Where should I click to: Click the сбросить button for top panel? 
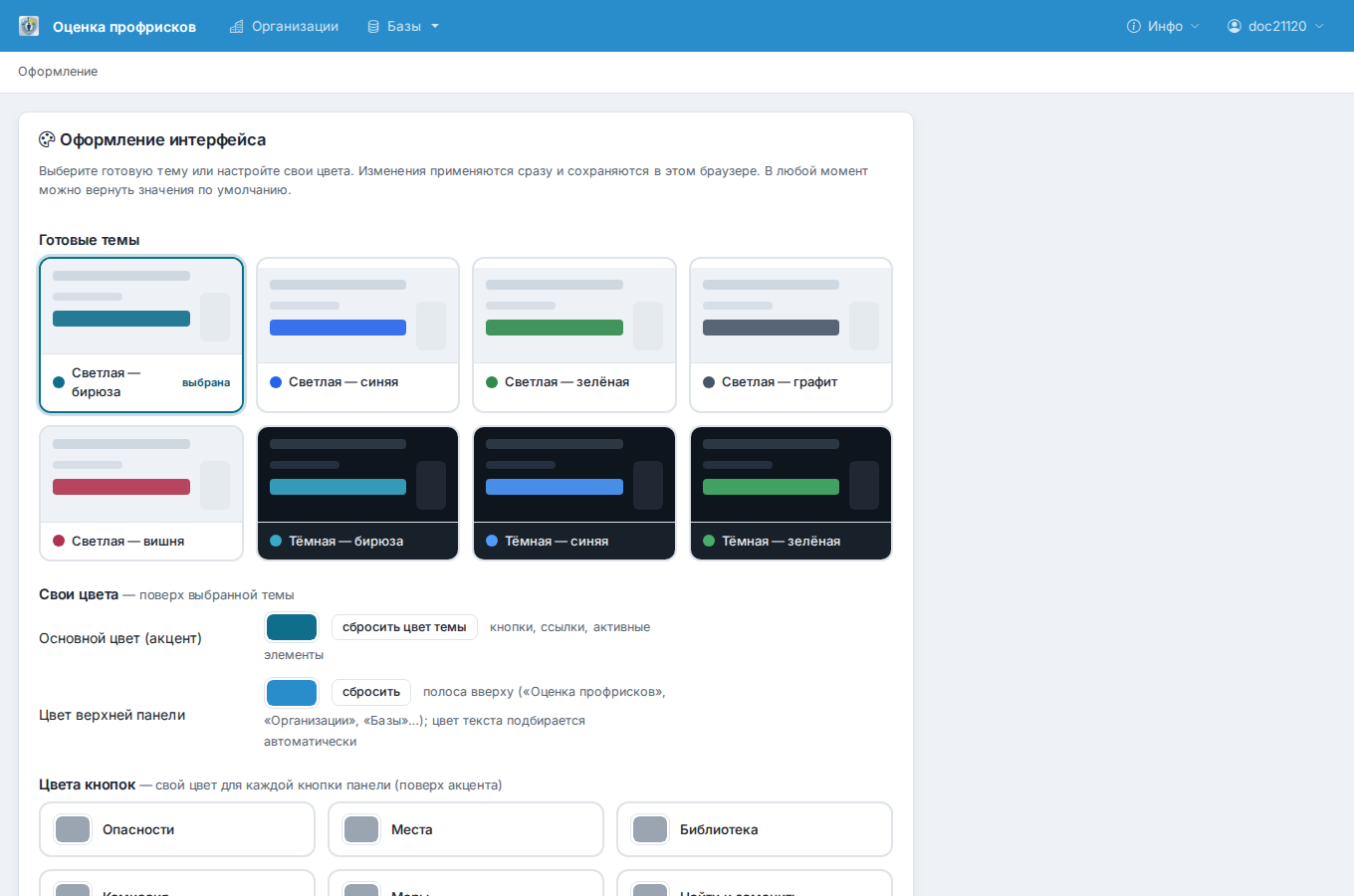click(x=371, y=692)
